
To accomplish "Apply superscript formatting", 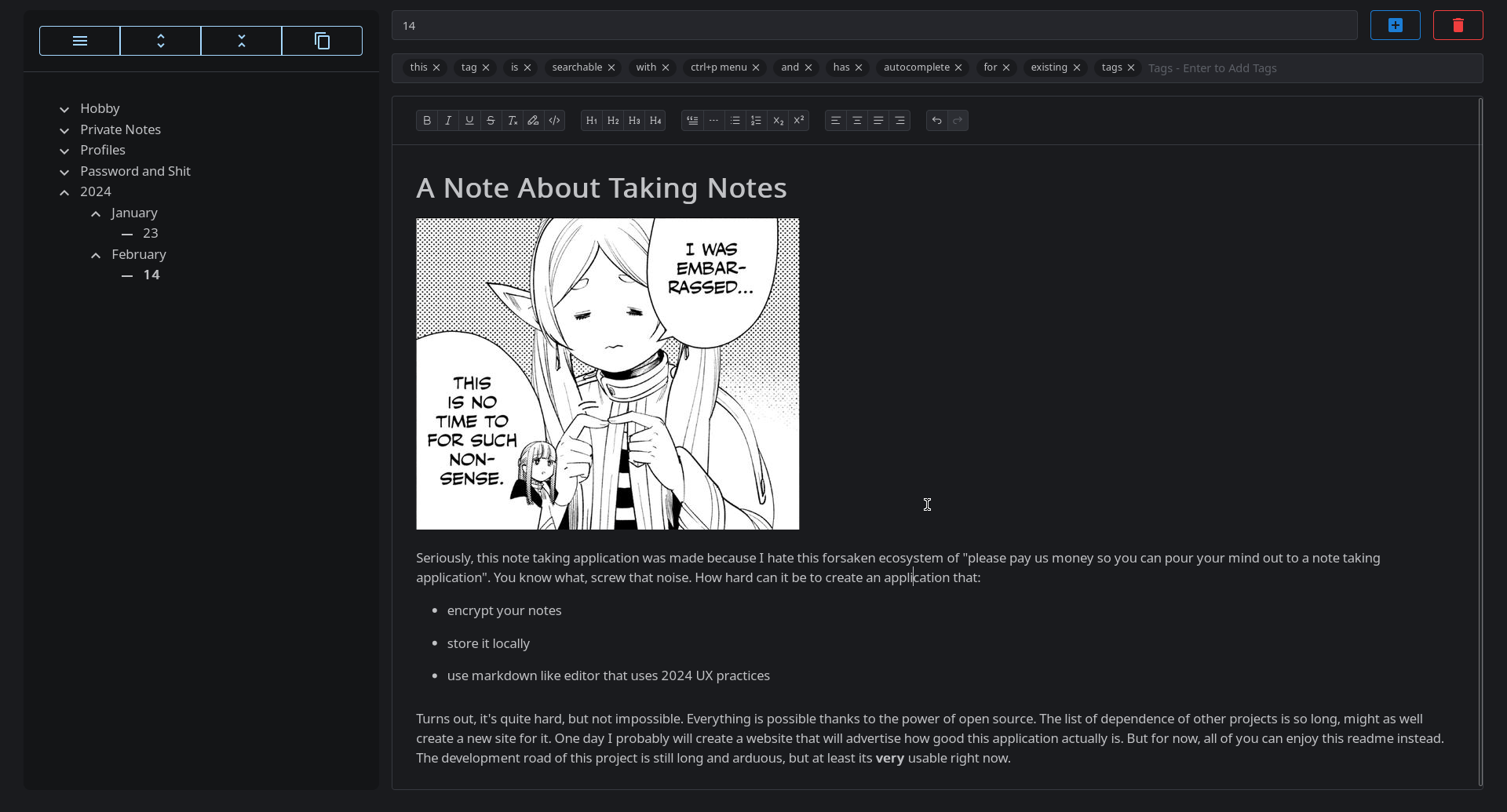I will (x=798, y=121).
